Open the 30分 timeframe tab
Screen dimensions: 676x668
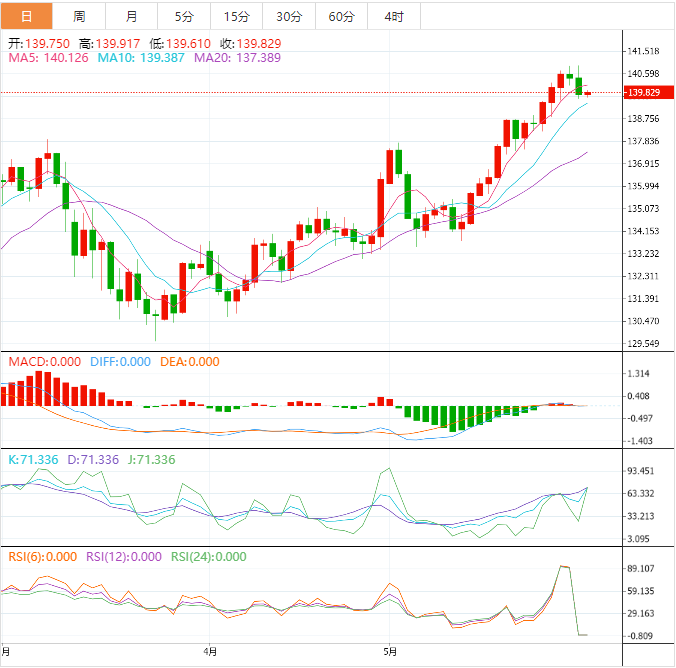point(289,16)
